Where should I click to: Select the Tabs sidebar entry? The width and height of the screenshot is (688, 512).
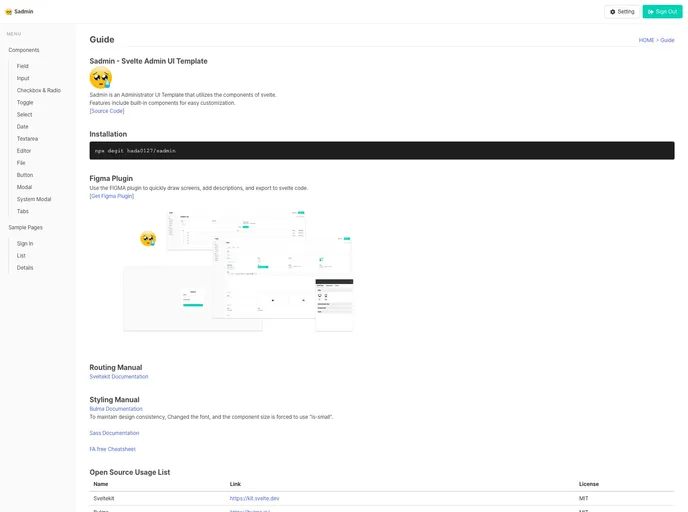click(x=23, y=211)
